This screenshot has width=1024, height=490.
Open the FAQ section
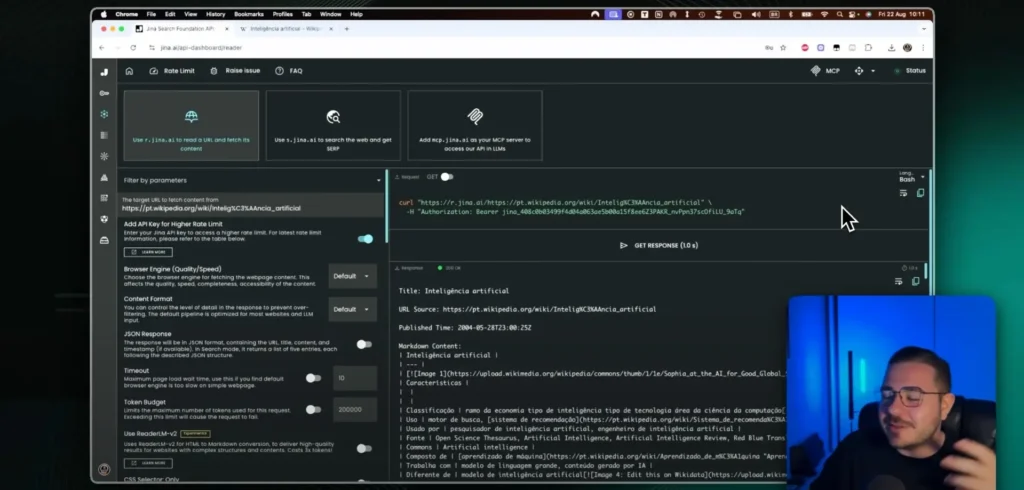(289, 71)
